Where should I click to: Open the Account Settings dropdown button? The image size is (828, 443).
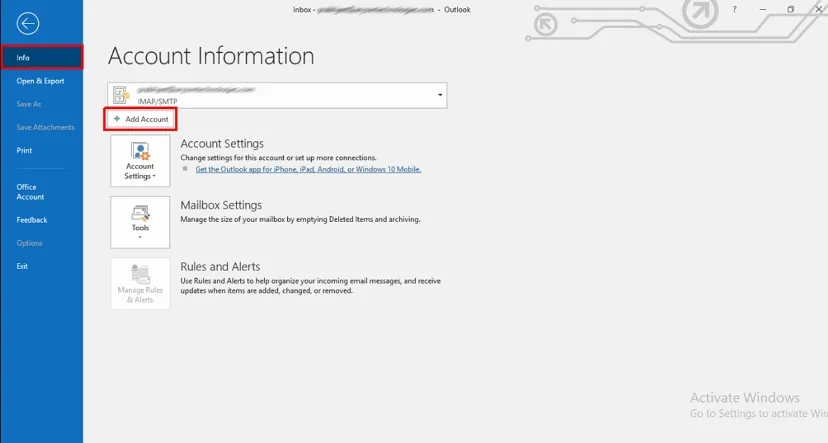coord(140,161)
